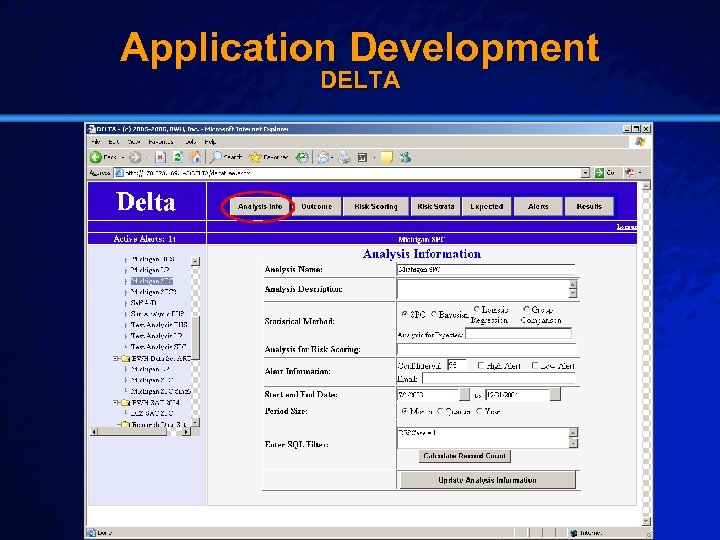This screenshot has width=720, height=540.
Task: Switch to the Results tab
Action: [x=589, y=207]
